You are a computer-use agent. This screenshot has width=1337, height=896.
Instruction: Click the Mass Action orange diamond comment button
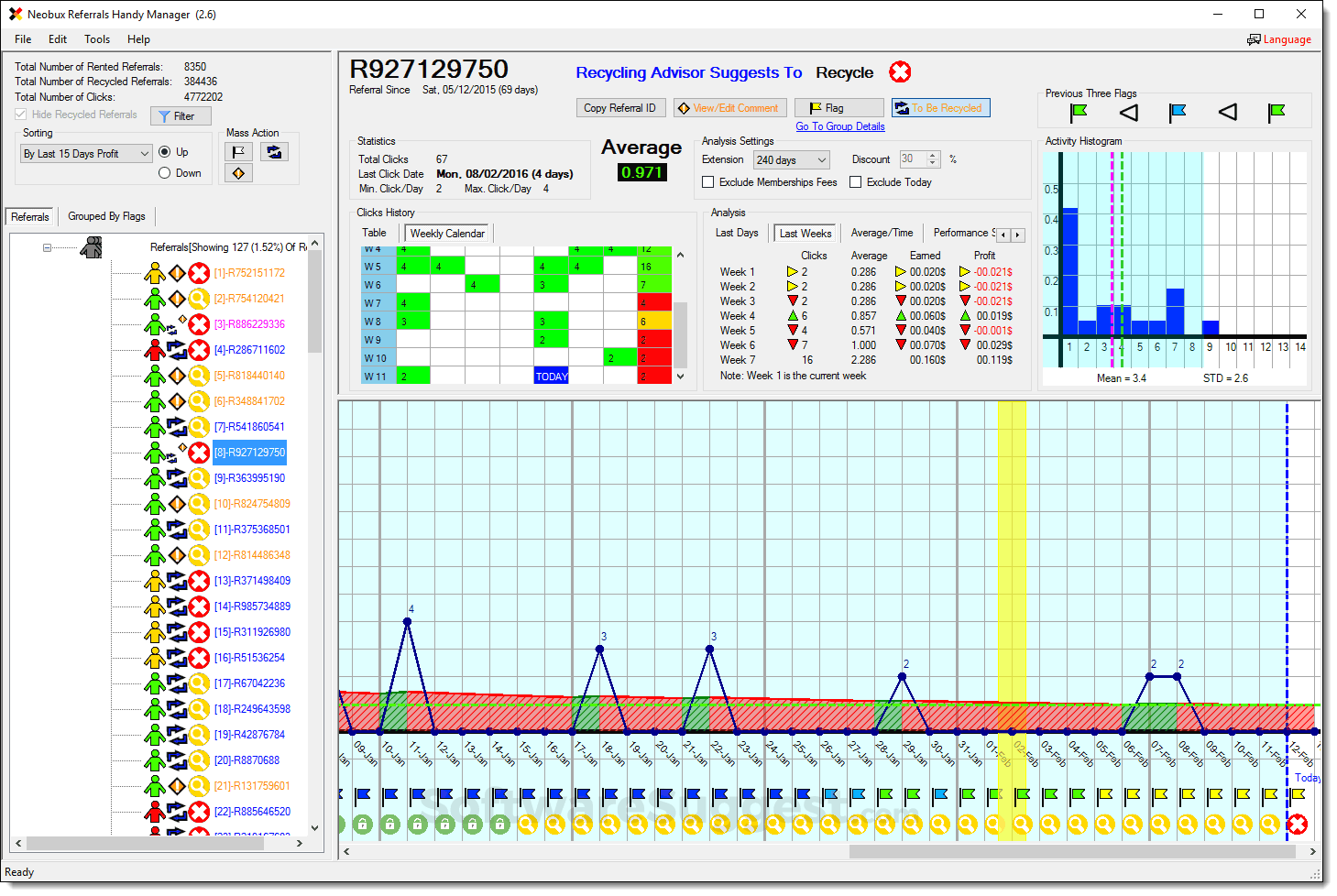pos(238,173)
